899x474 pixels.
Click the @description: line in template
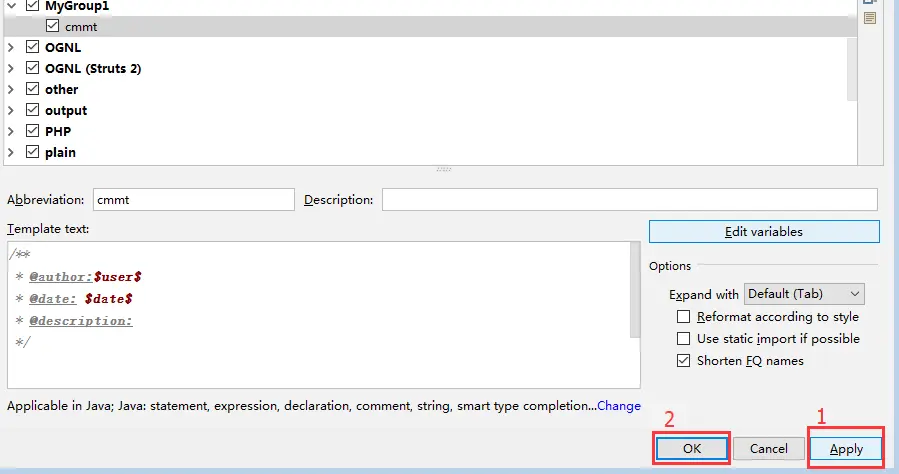coord(81,321)
